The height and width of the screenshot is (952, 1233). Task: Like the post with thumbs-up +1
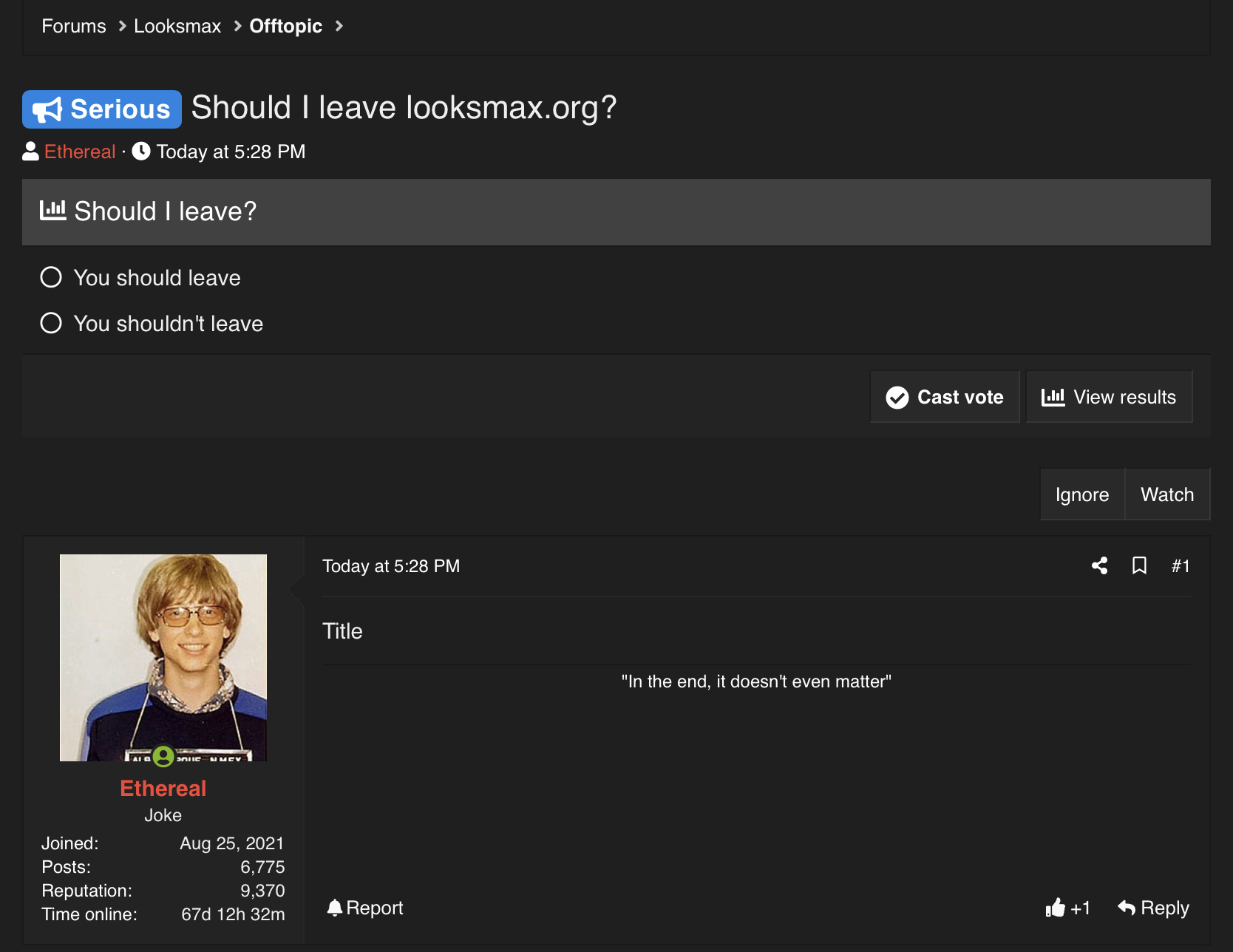pyautogui.click(x=1068, y=908)
